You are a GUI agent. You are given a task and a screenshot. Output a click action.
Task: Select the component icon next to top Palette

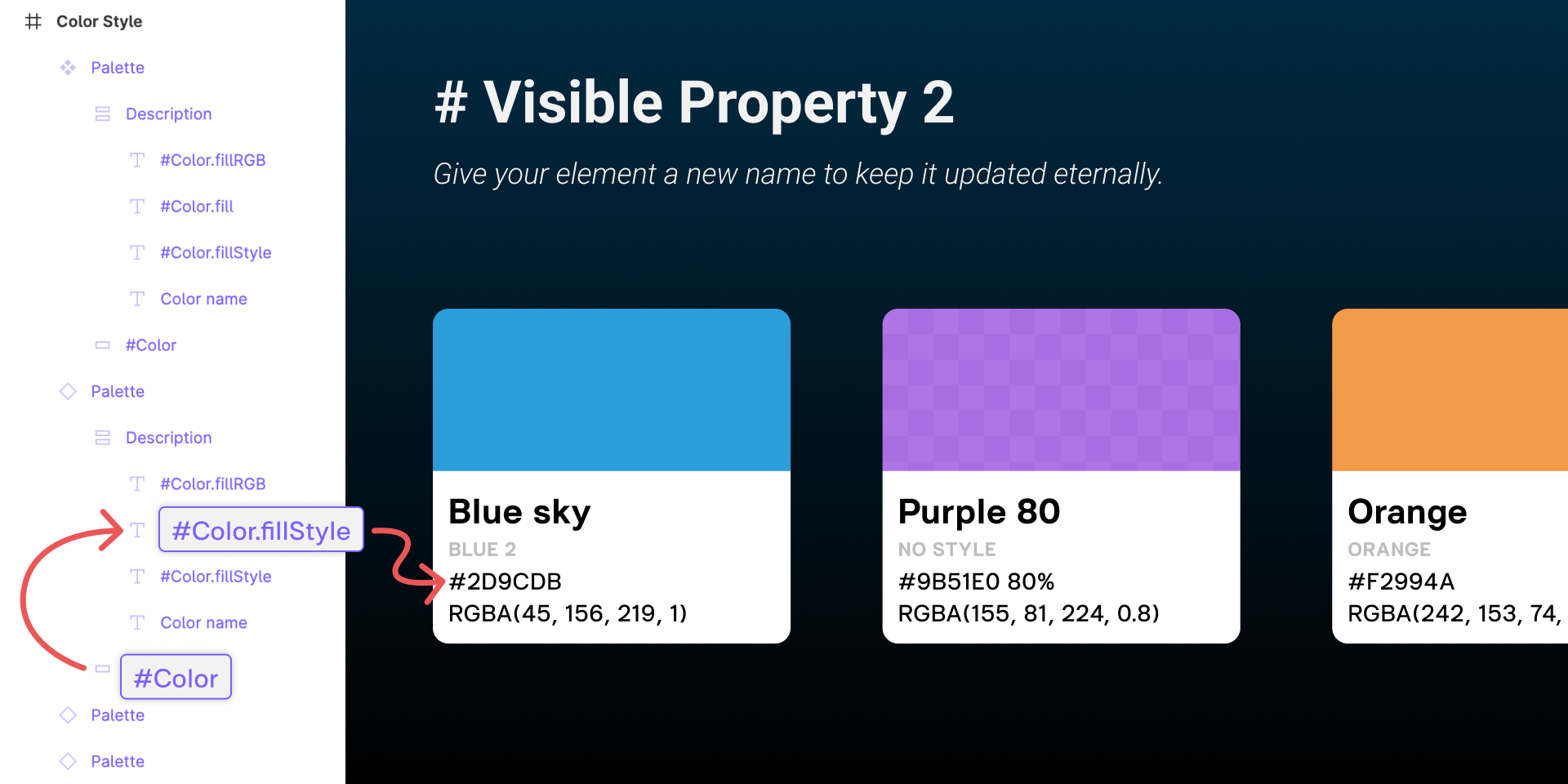click(69, 68)
